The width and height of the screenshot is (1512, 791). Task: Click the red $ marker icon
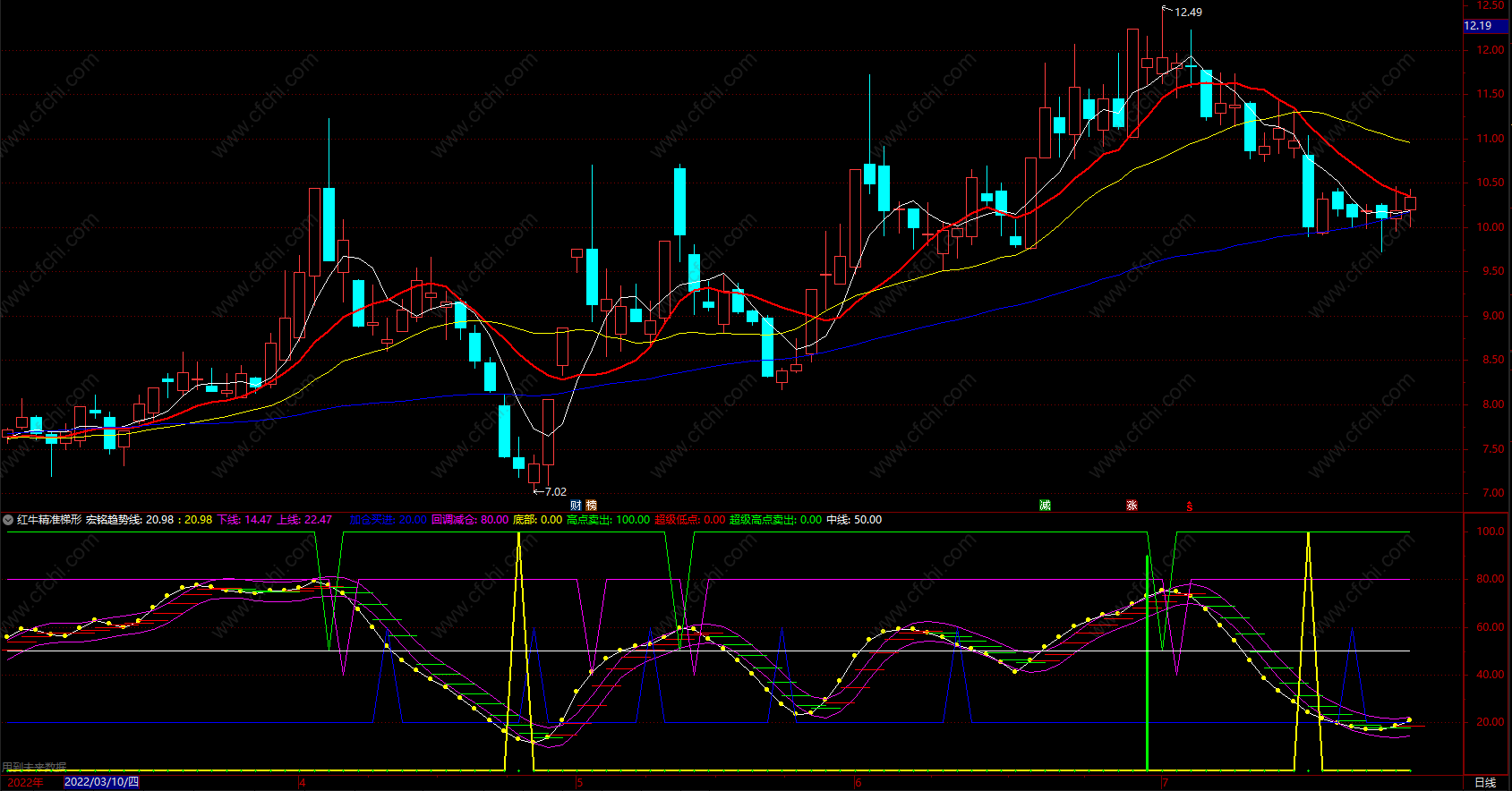tap(1190, 506)
